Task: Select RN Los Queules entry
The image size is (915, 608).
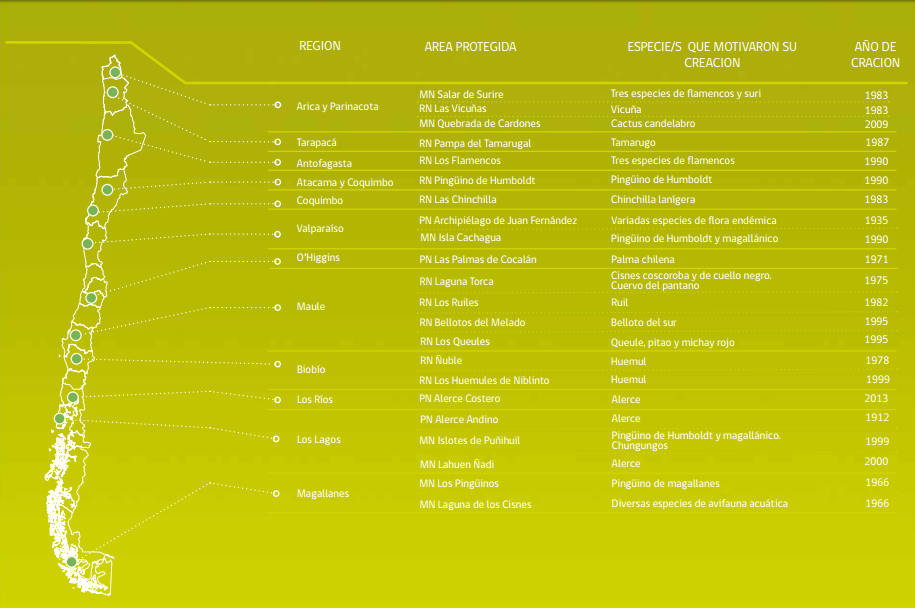Action: pyautogui.click(x=455, y=341)
